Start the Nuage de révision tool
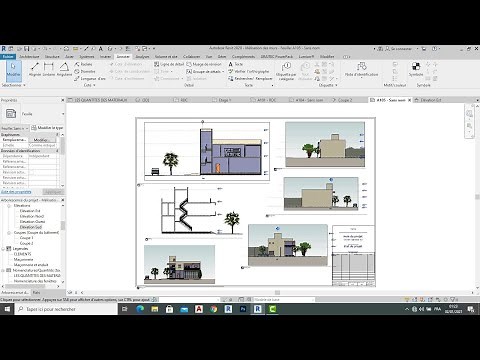The image size is (480, 360). click(x=204, y=64)
